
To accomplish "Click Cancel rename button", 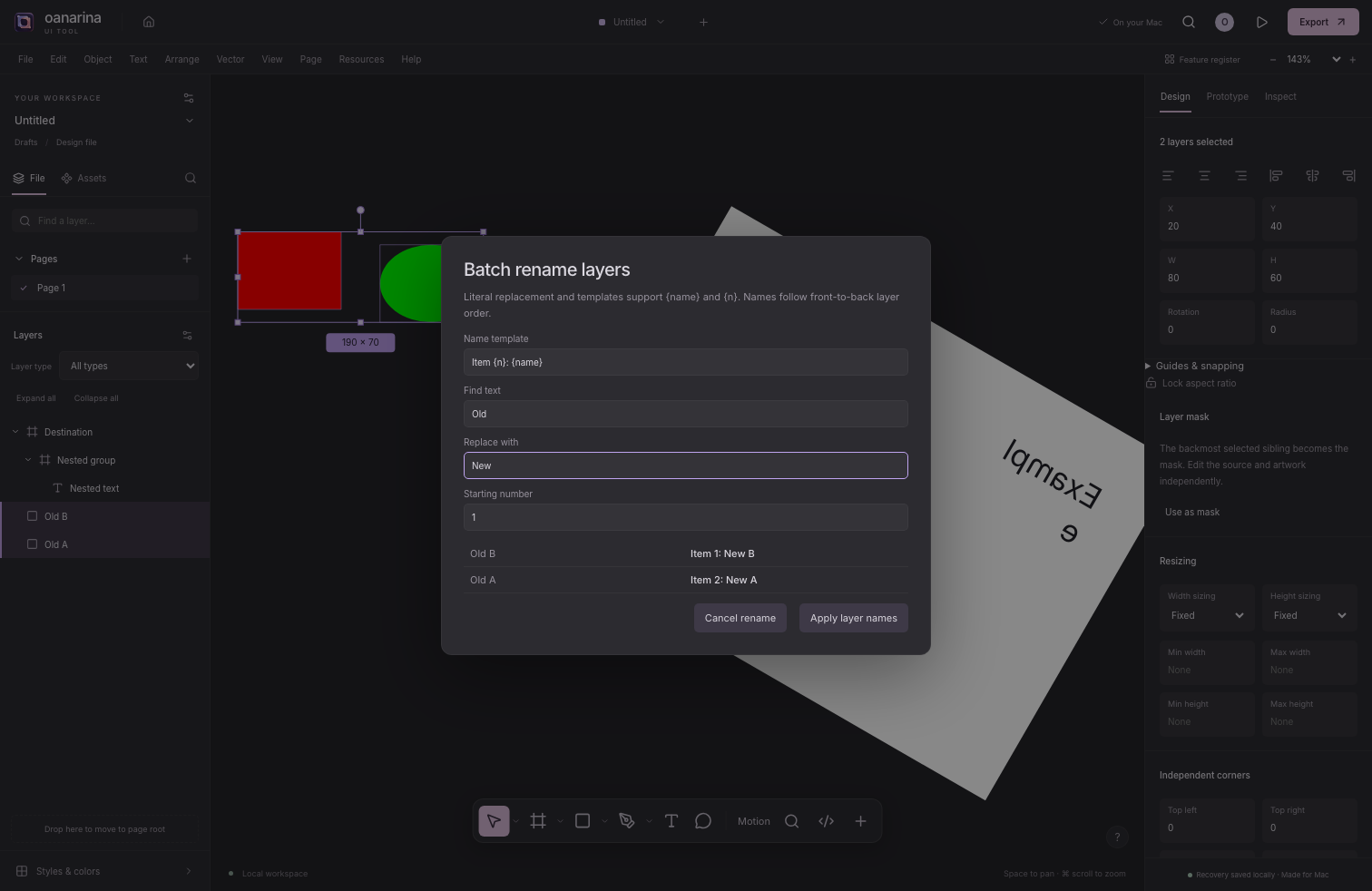I will [740, 618].
